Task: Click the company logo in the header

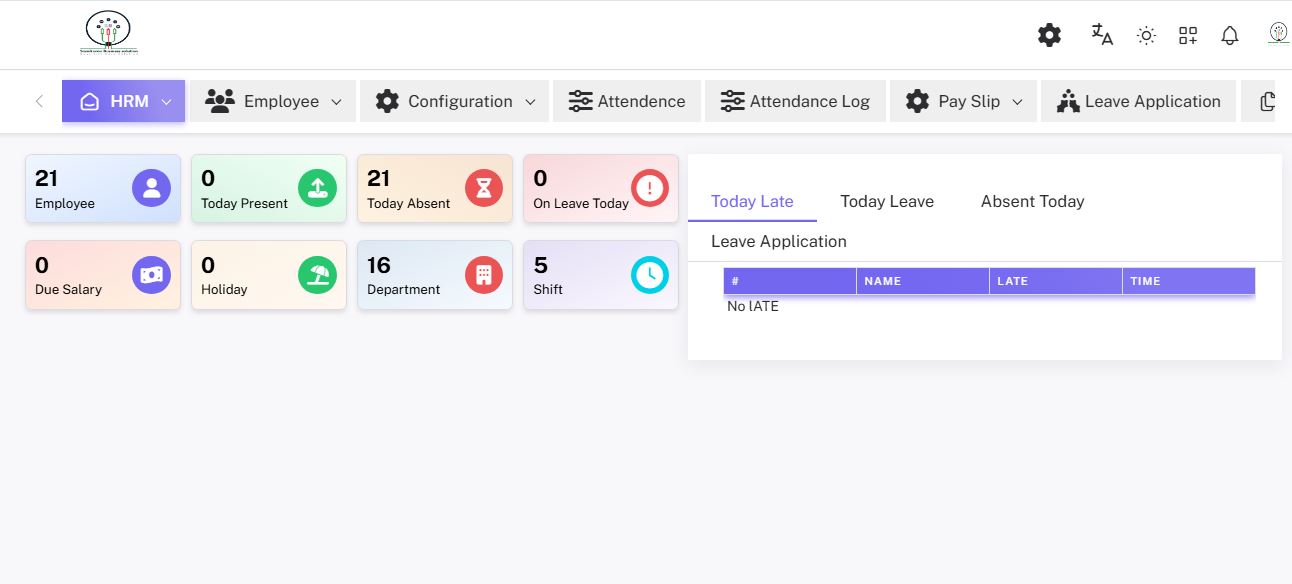Action: [x=108, y=32]
